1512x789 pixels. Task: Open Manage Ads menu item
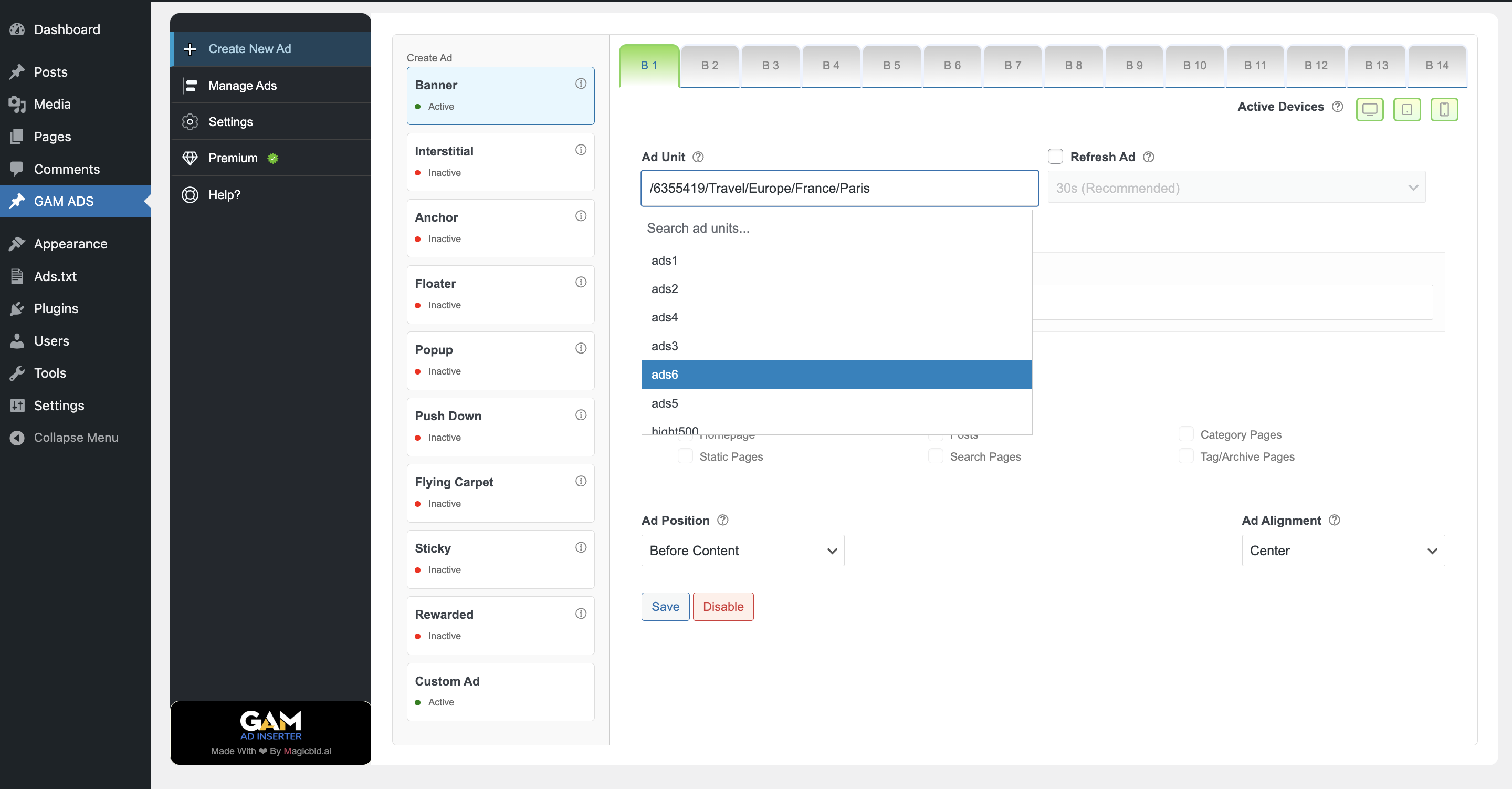tap(243, 86)
